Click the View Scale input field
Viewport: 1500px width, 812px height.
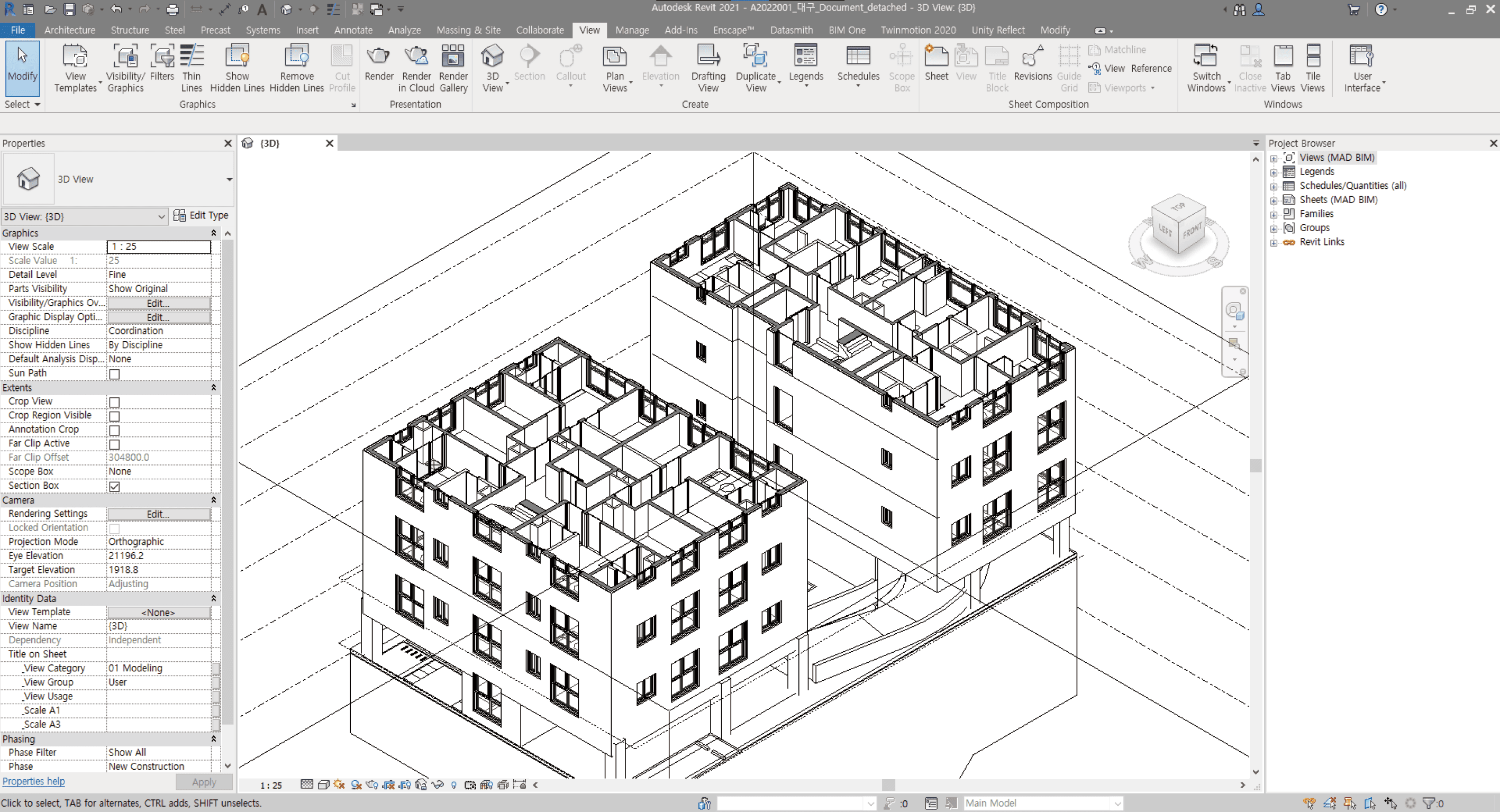[x=158, y=247]
